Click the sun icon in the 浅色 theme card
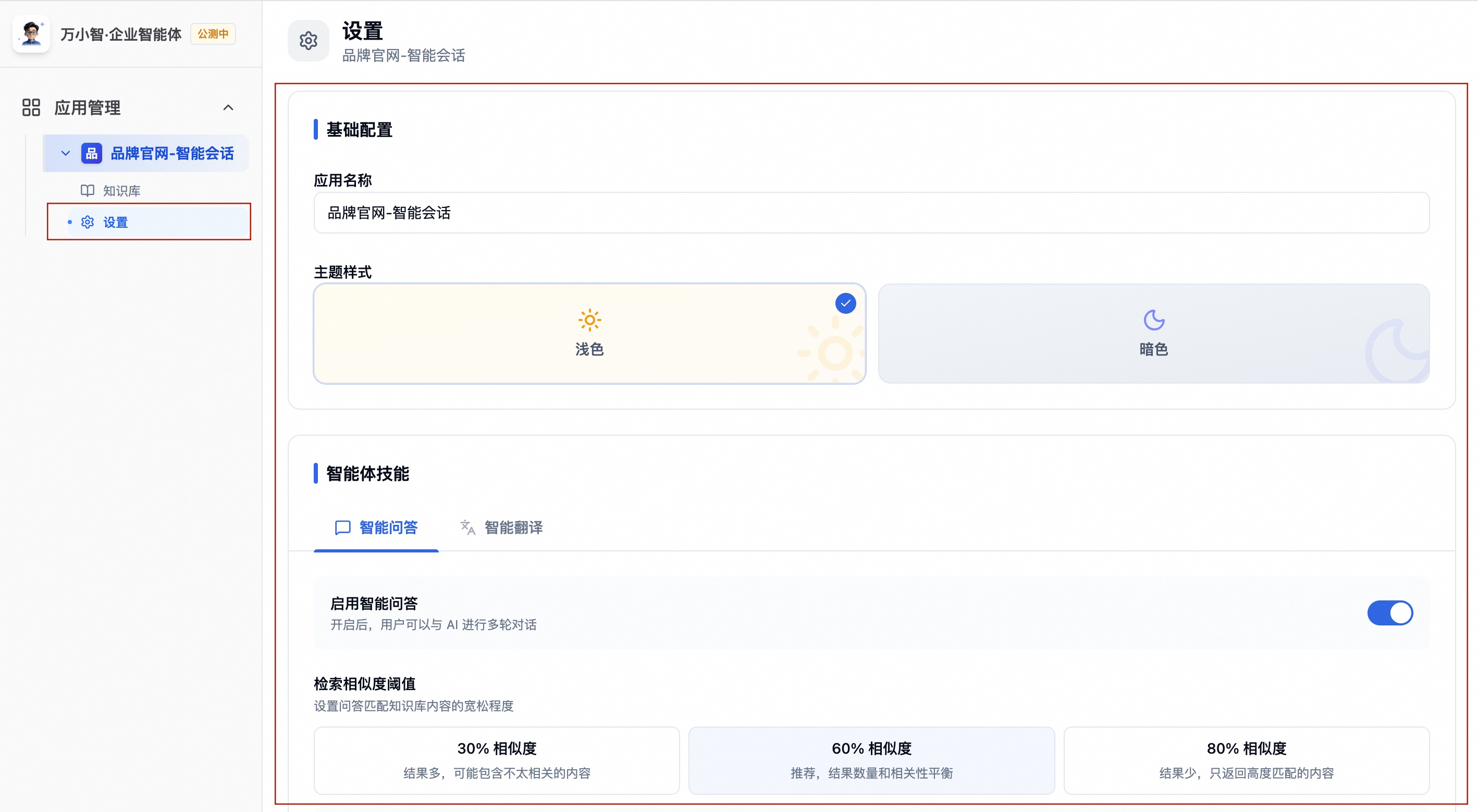This screenshot has height=812, width=1478. click(589, 319)
